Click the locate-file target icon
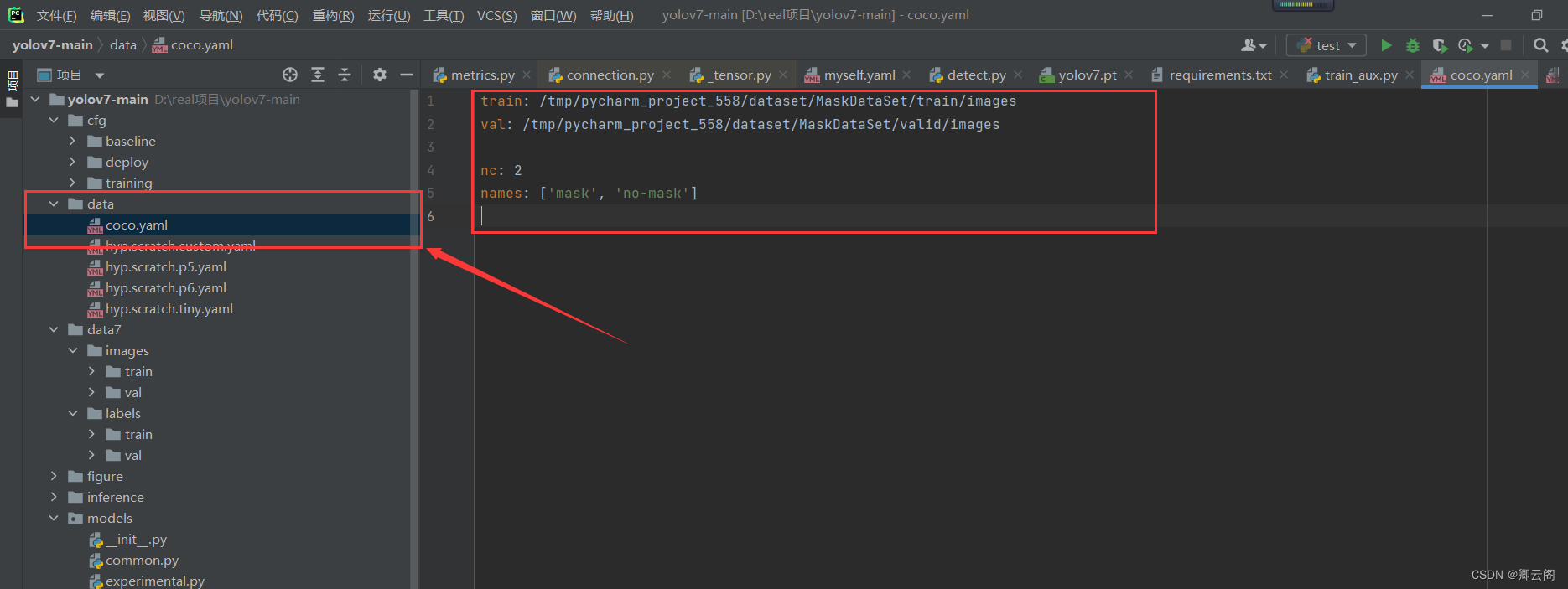This screenshot has height=589, width=1568. [290, 75]
